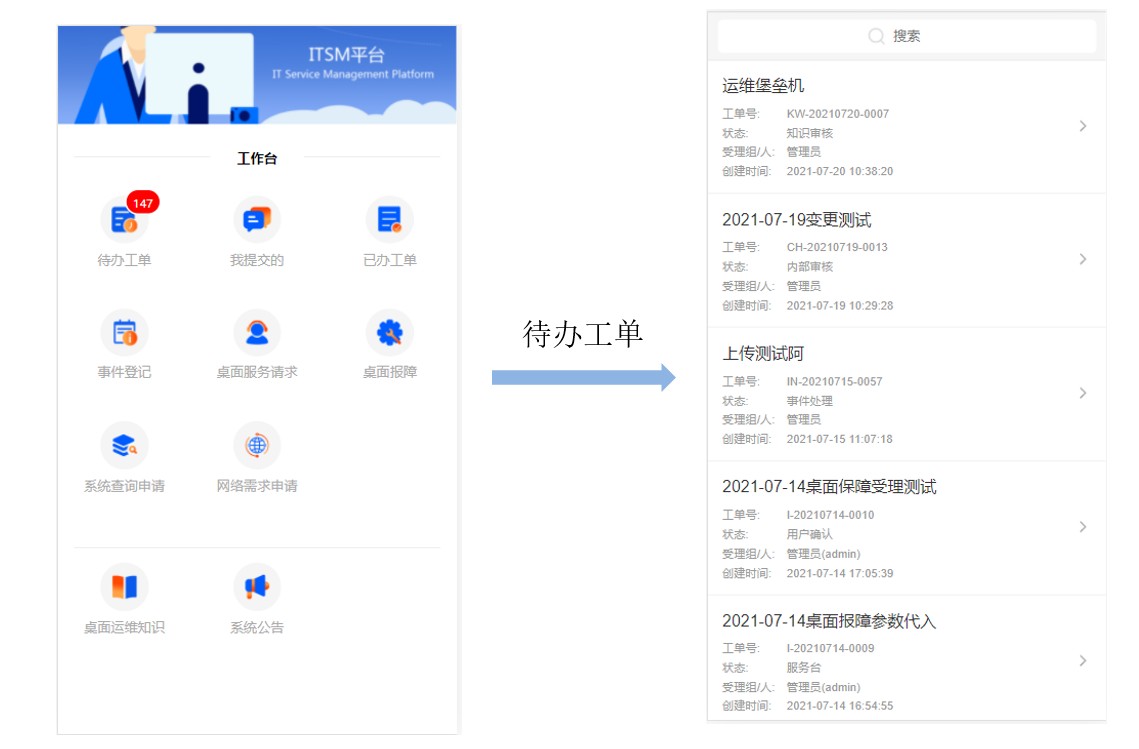The image size is (1139, 749).
Task: Click the 搜索 search field
Action: click(906, 36)
